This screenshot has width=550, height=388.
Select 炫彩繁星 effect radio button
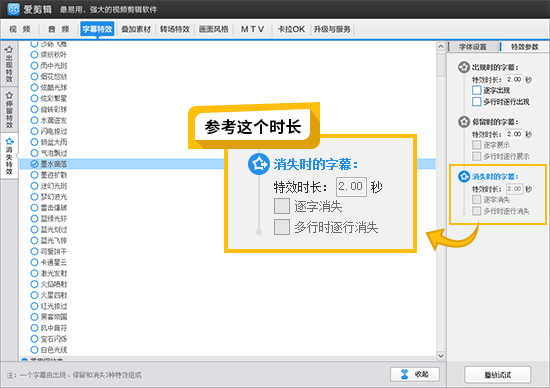point(34,98)
